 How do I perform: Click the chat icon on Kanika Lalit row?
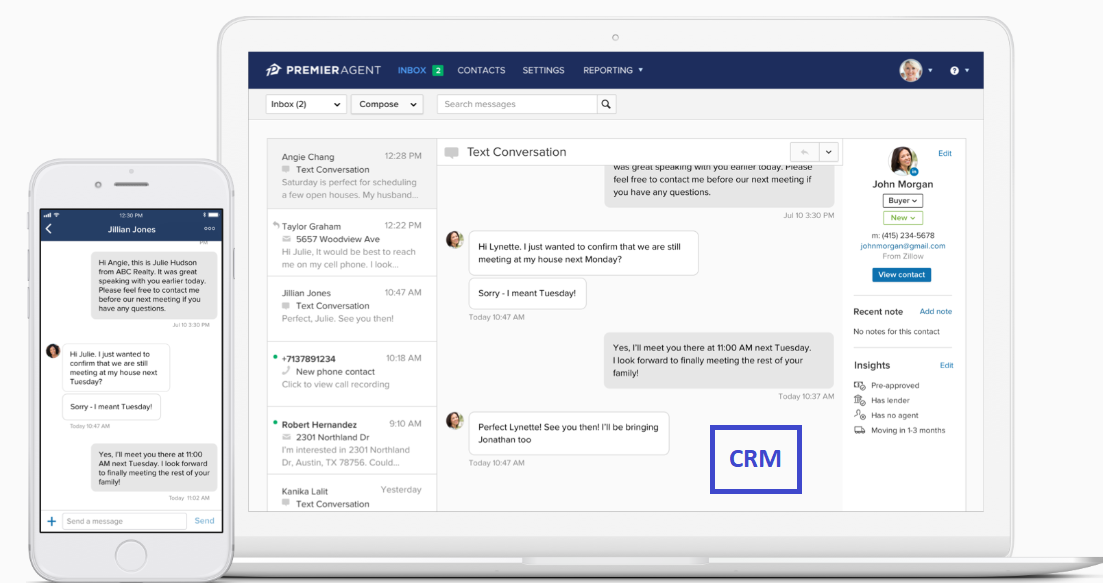286,504
